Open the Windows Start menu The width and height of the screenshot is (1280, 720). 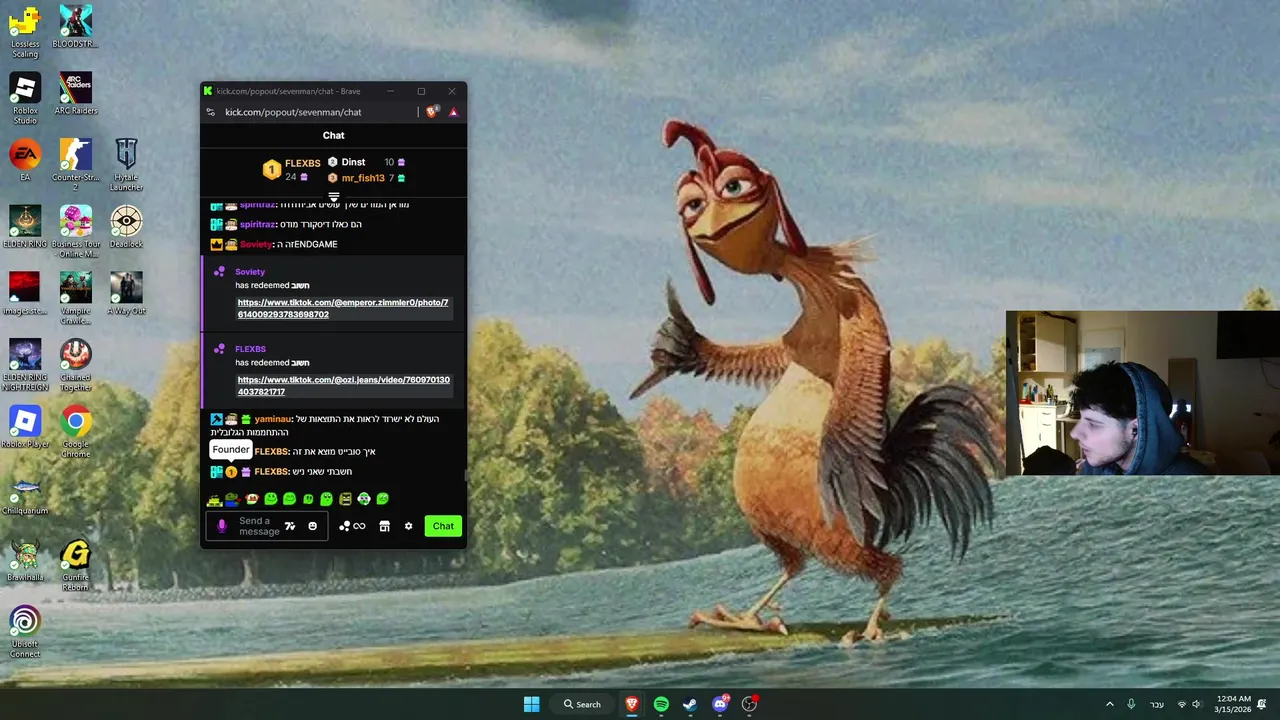pyautogui.click(x=532, y=704)
